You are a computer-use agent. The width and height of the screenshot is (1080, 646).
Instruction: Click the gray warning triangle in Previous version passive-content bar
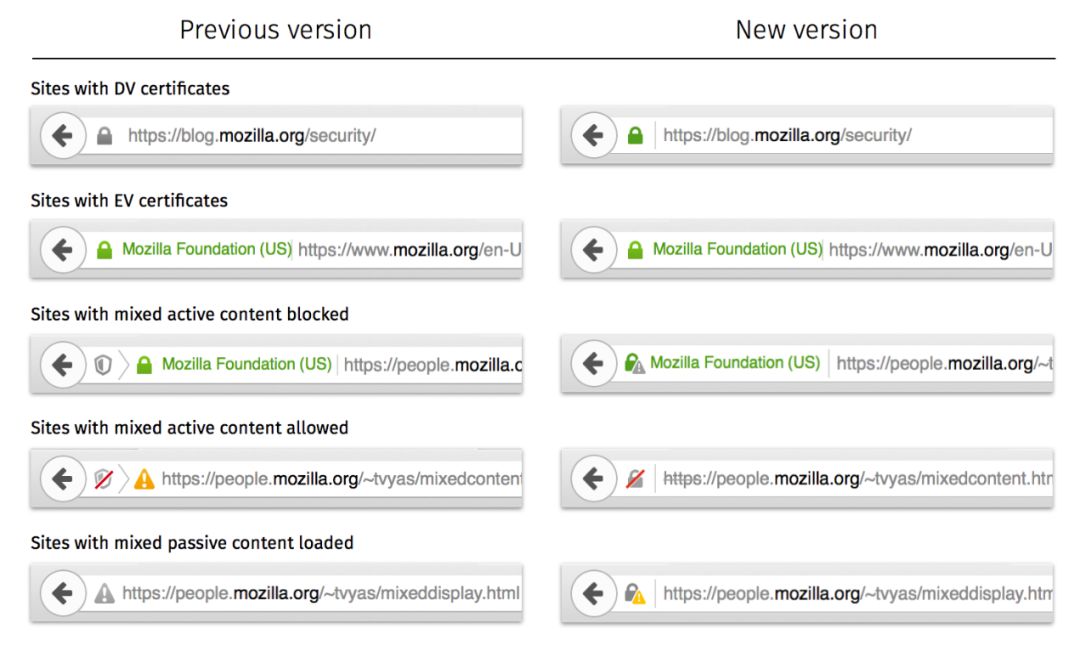click(x=104, y=595)
